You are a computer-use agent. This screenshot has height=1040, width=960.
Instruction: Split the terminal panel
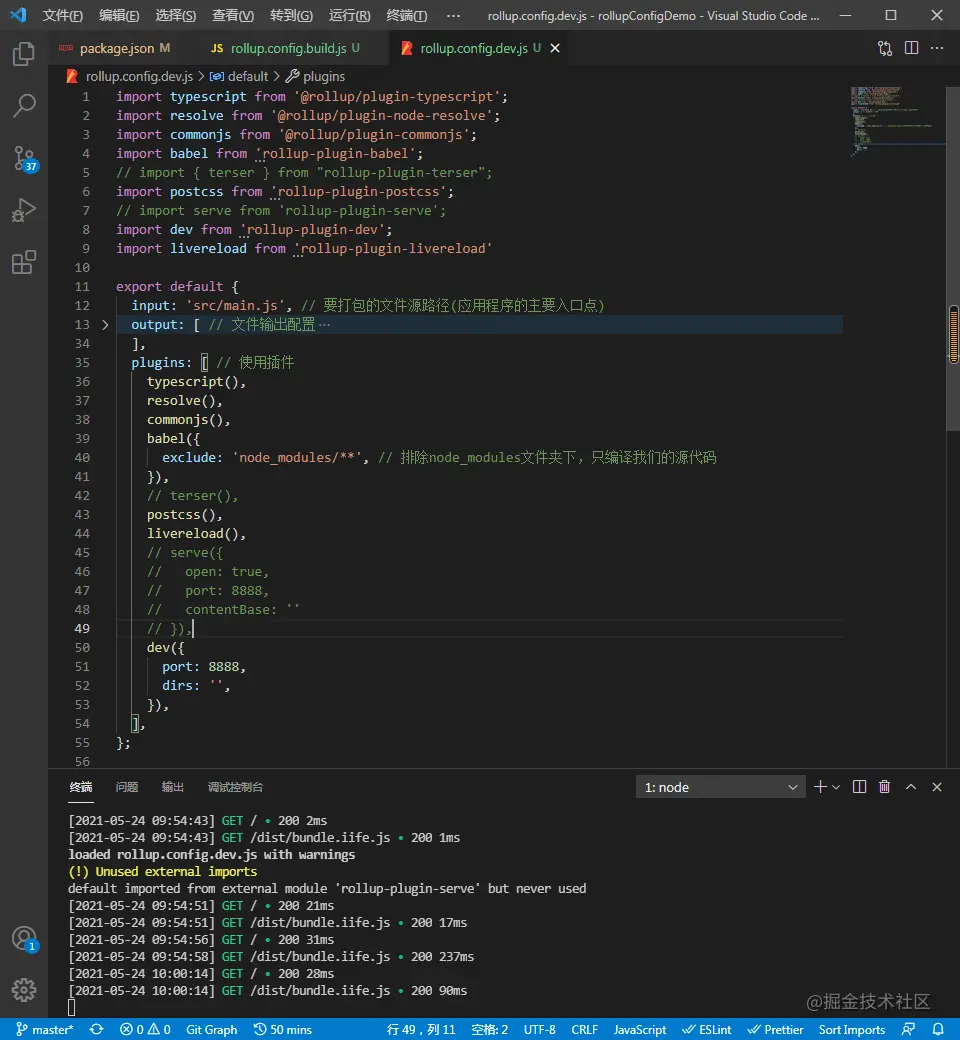coord(859,787)
